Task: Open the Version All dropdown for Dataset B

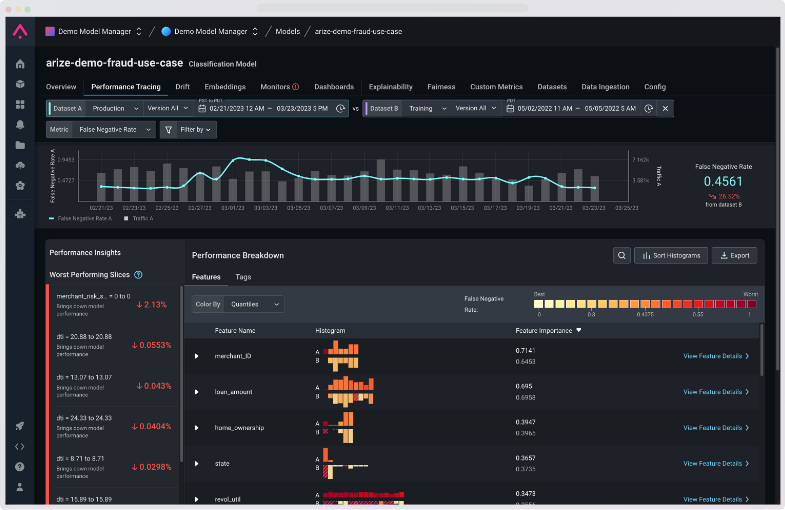Action: (x=476, y=109)
